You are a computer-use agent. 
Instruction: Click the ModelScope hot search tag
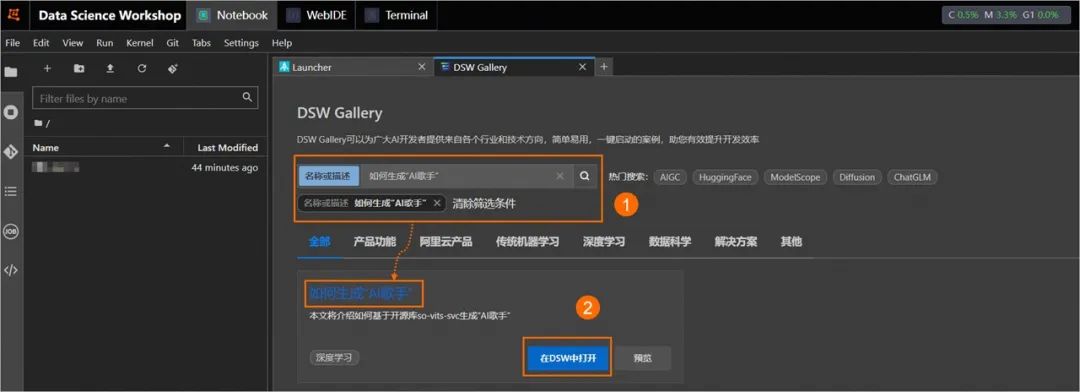point(795,177)
